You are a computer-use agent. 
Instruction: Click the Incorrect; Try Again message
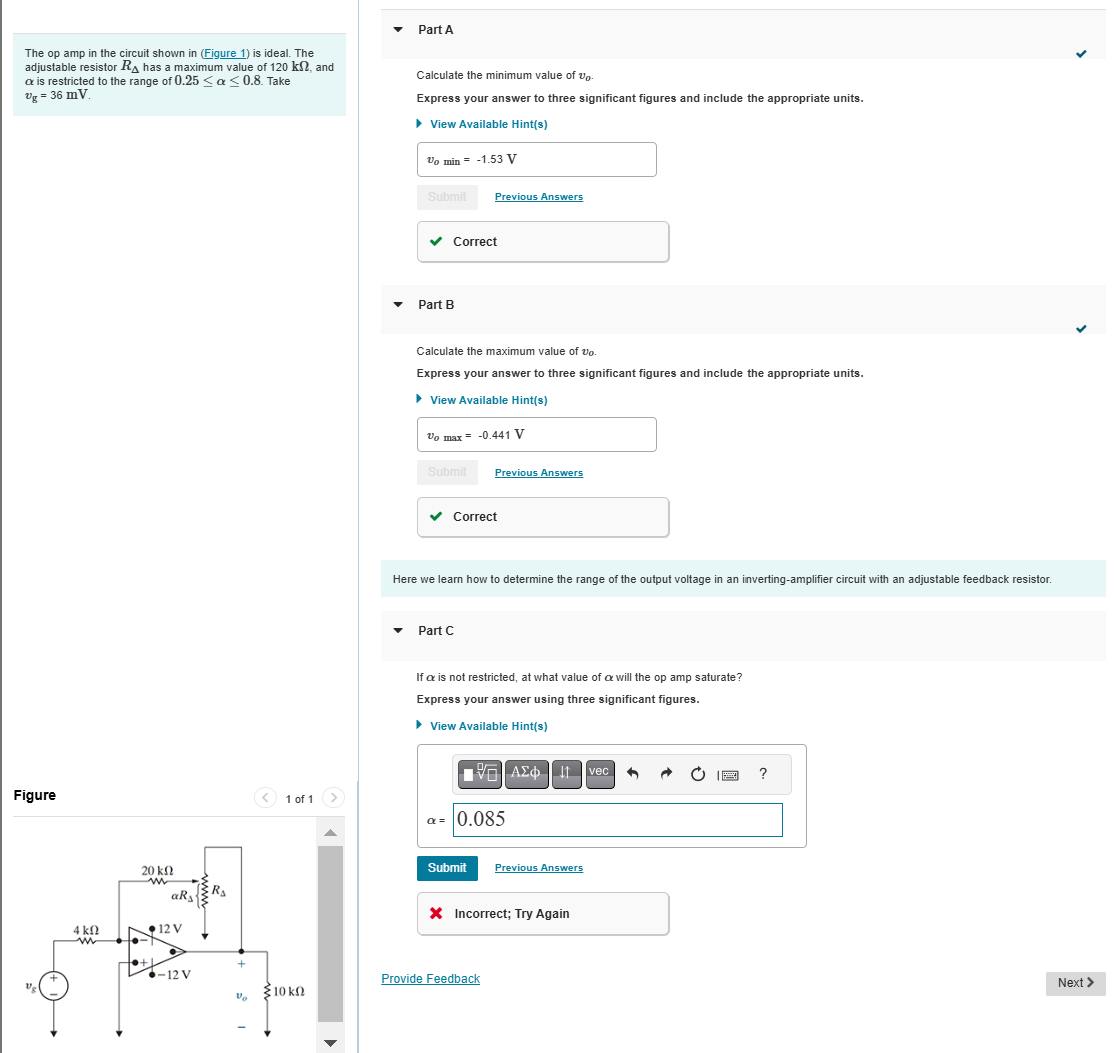pos(543,914)
